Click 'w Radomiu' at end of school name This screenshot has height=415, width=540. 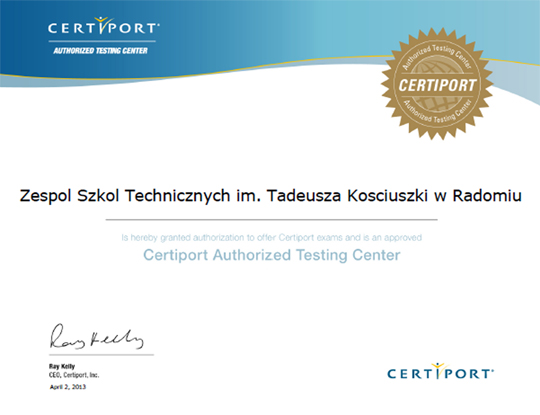tap(478, 196)
